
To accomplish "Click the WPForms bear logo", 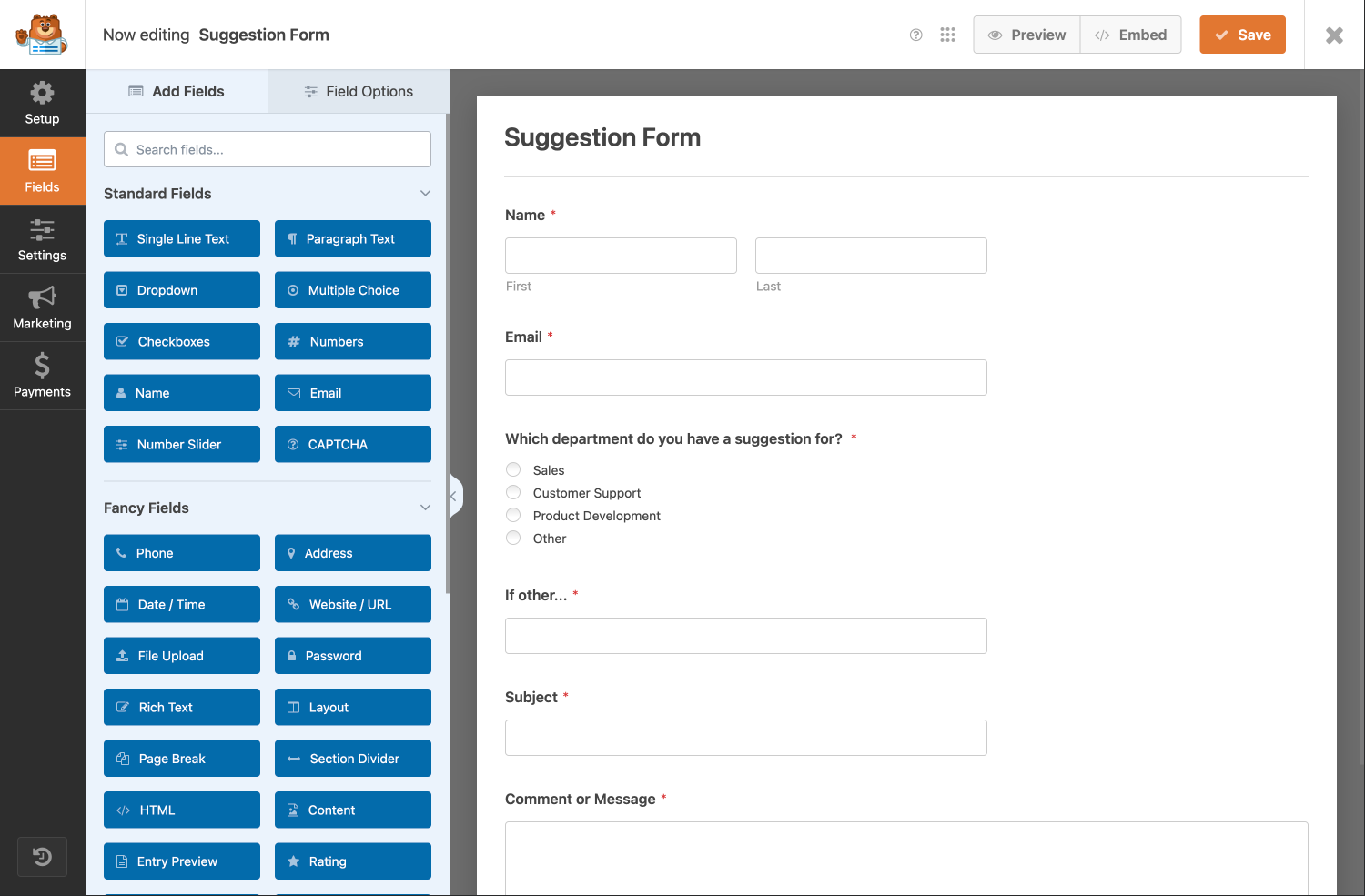I will coord(42,35).
